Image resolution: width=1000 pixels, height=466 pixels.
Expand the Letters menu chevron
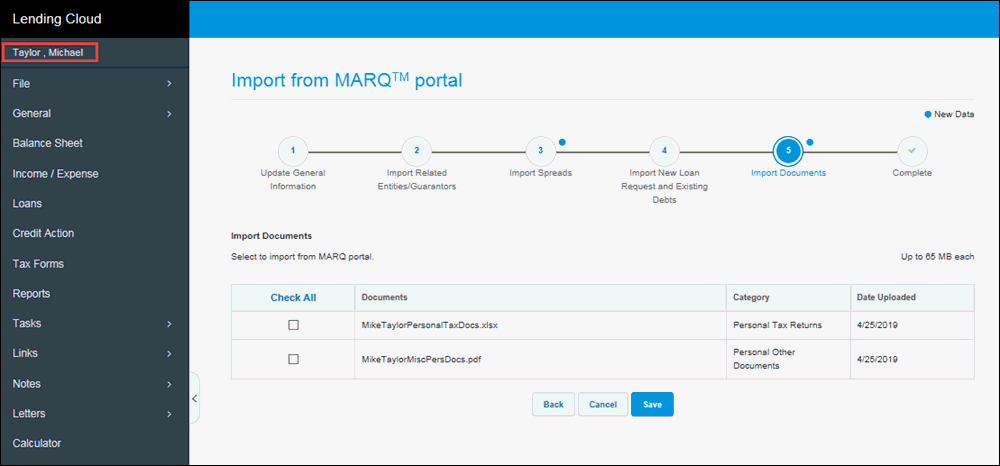point(169,414)
